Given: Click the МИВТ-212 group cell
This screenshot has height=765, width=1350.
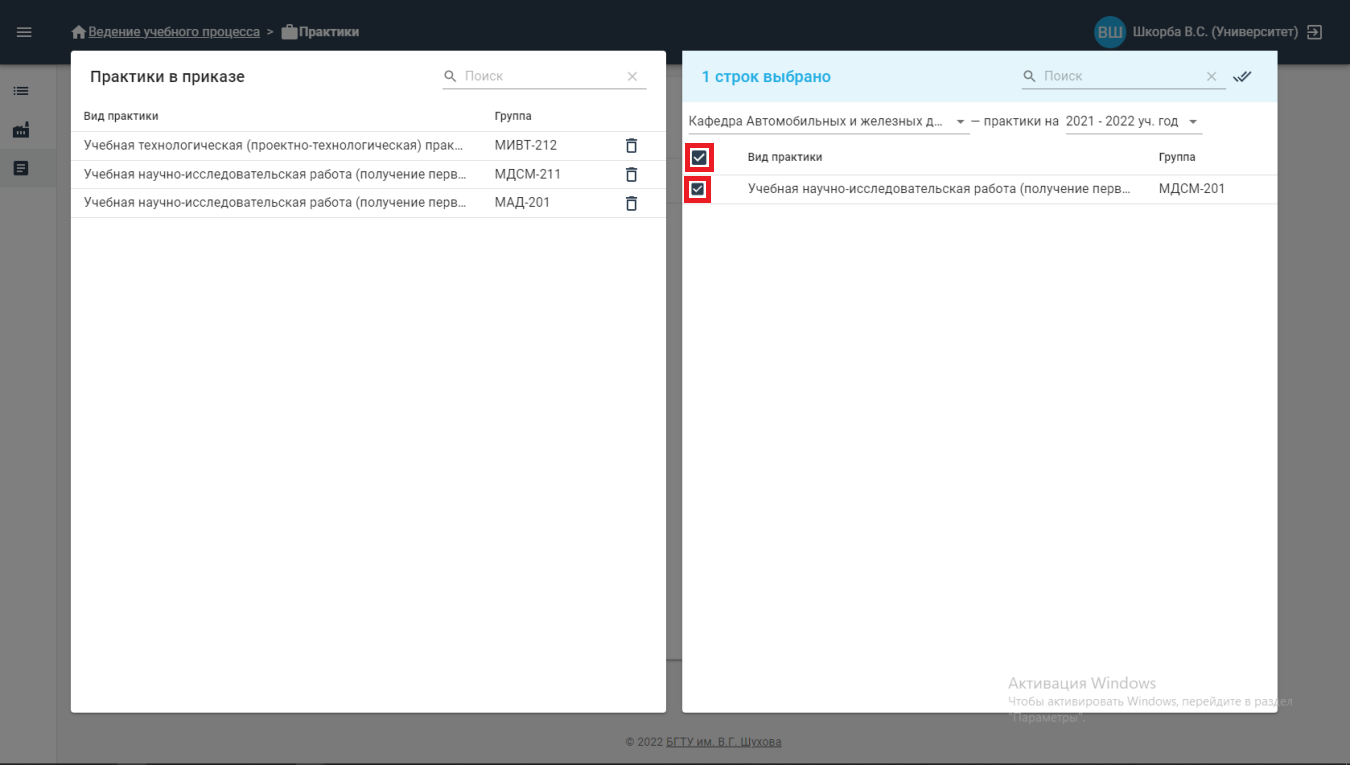Looking at the screenshot, I should pos(526,146).
